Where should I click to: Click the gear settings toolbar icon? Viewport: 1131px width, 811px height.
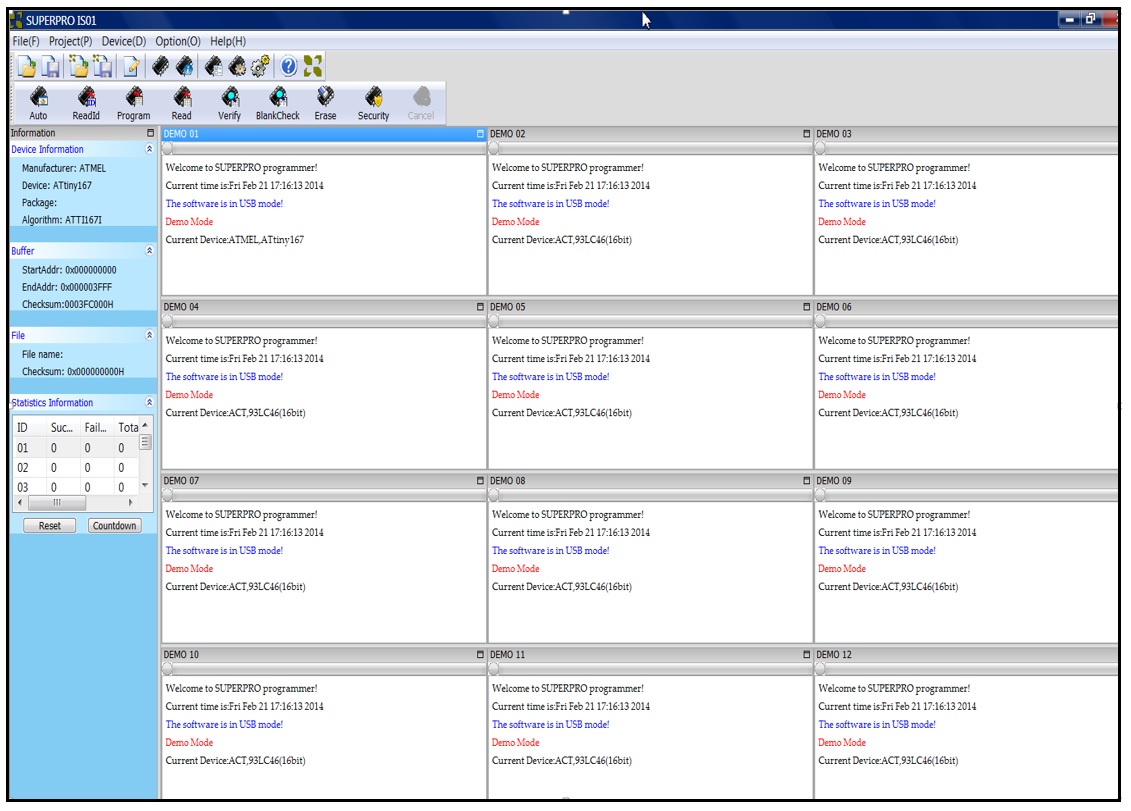pos(260,66)
